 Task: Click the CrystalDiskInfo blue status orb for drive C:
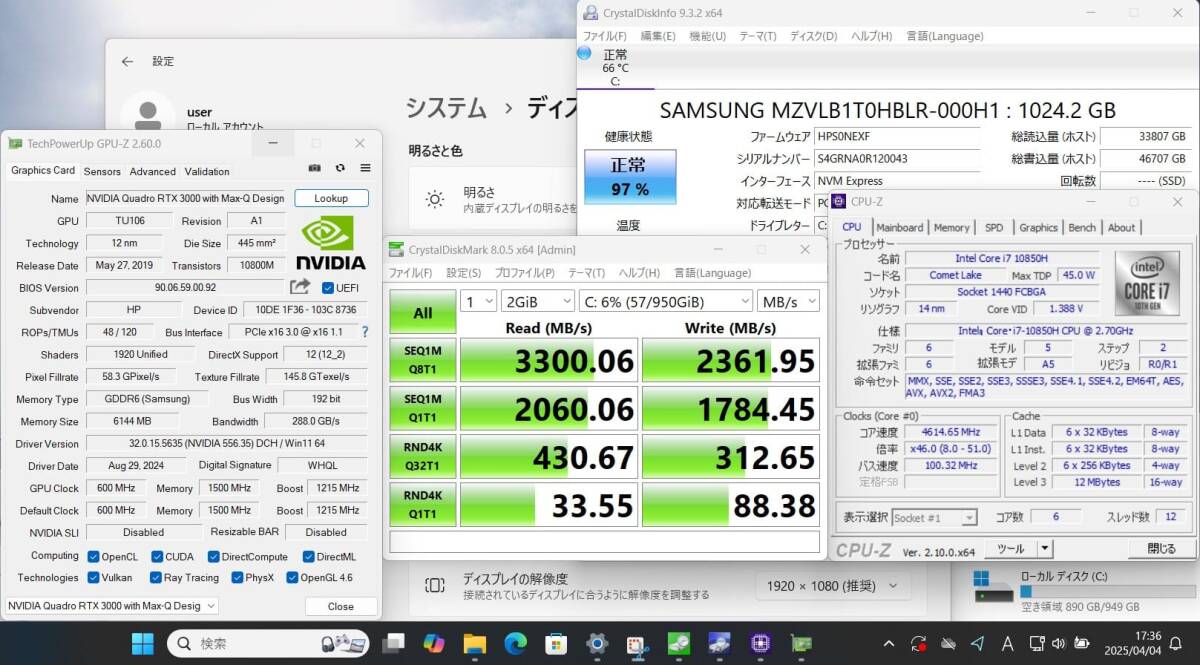click(585, 53)
